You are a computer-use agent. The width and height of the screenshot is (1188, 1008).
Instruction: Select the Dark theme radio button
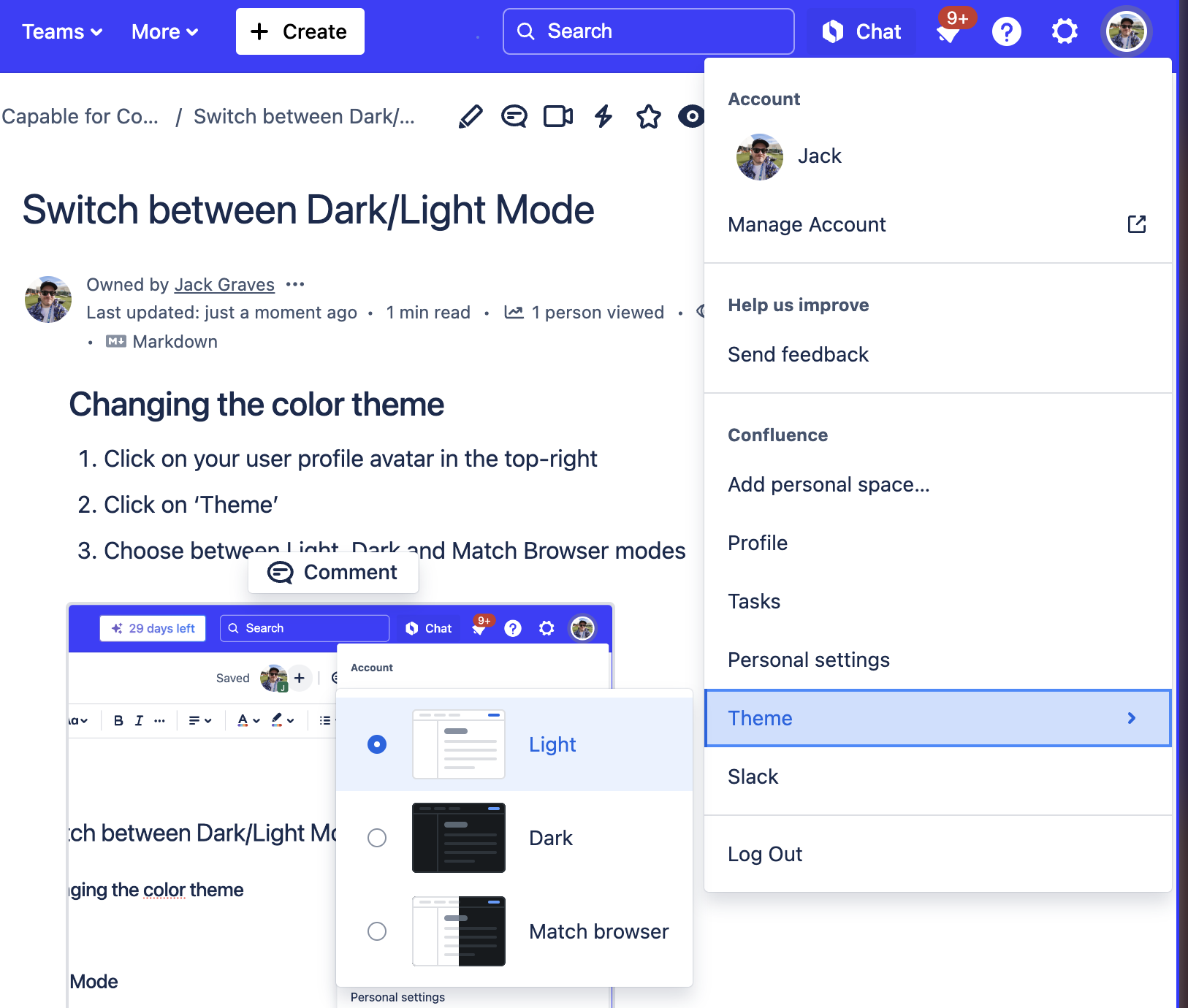coord(377,838)
